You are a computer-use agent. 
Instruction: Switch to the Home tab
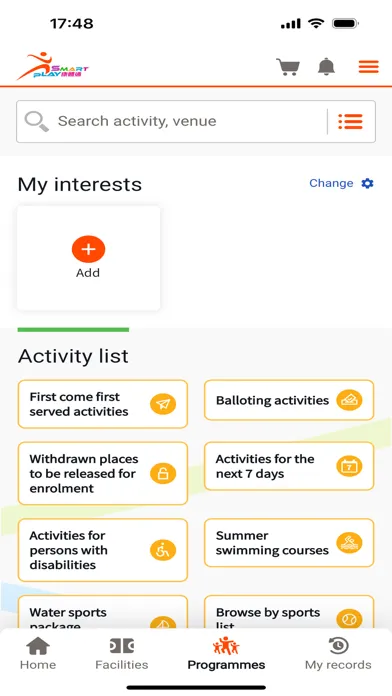38,653
